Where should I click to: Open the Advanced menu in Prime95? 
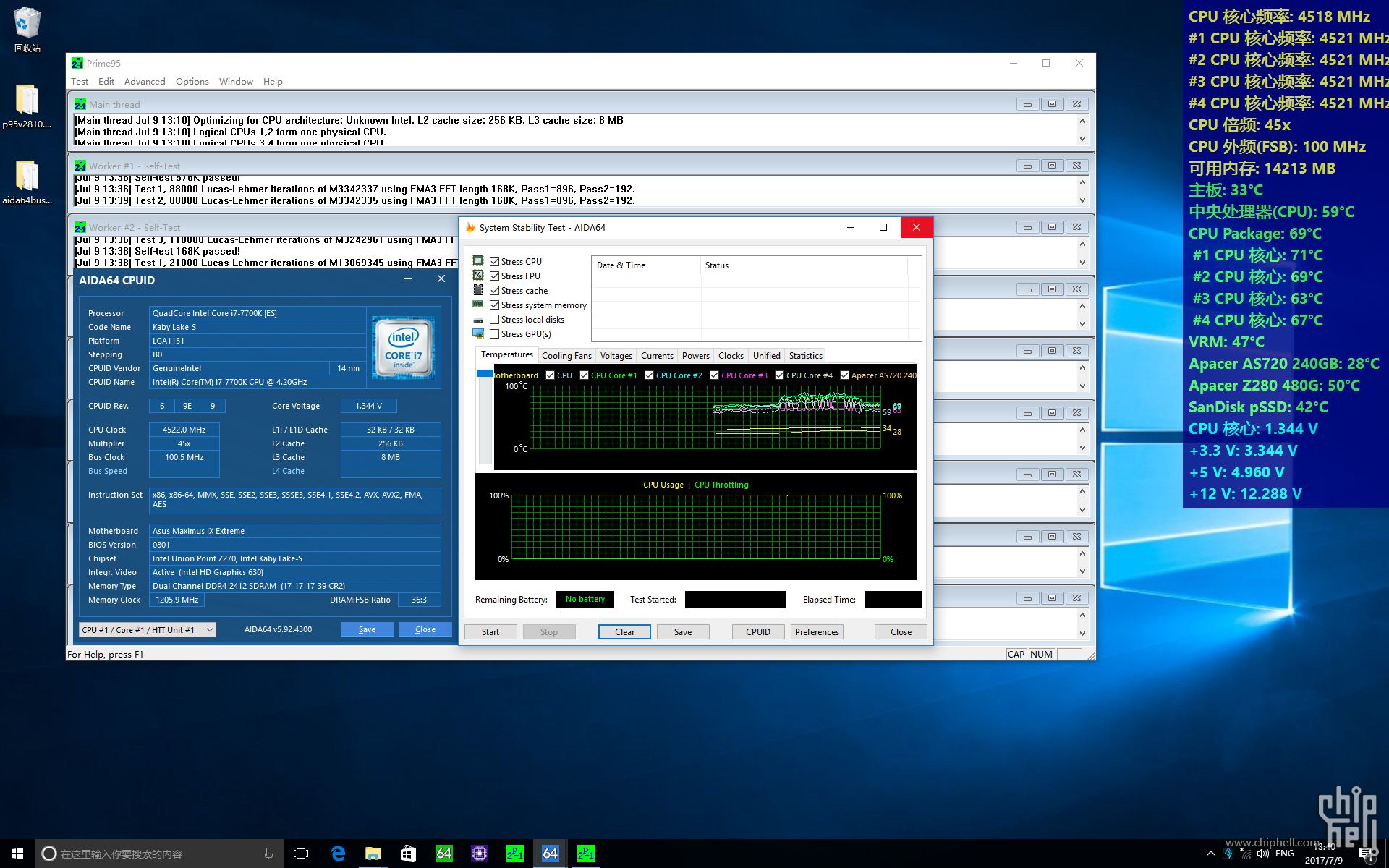[x=145, y=82]
